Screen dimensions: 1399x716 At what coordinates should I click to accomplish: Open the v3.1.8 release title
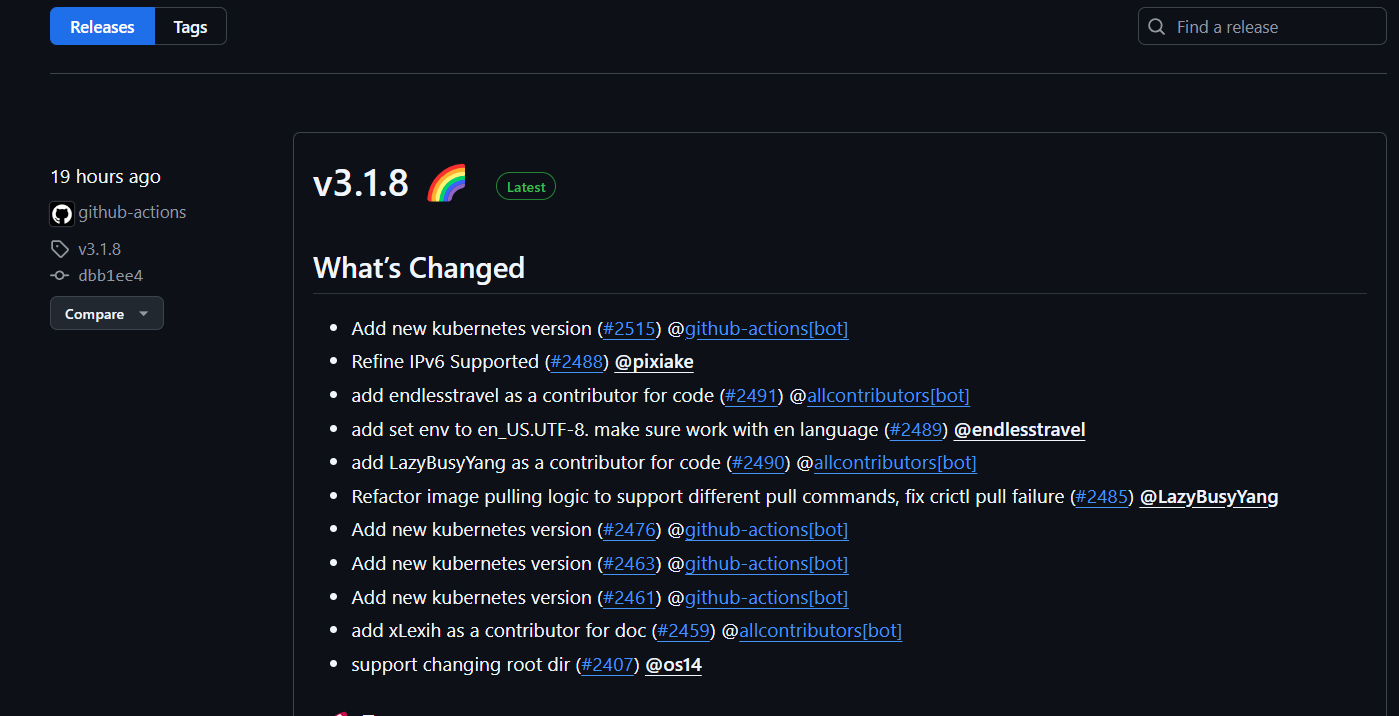[361, 184]
